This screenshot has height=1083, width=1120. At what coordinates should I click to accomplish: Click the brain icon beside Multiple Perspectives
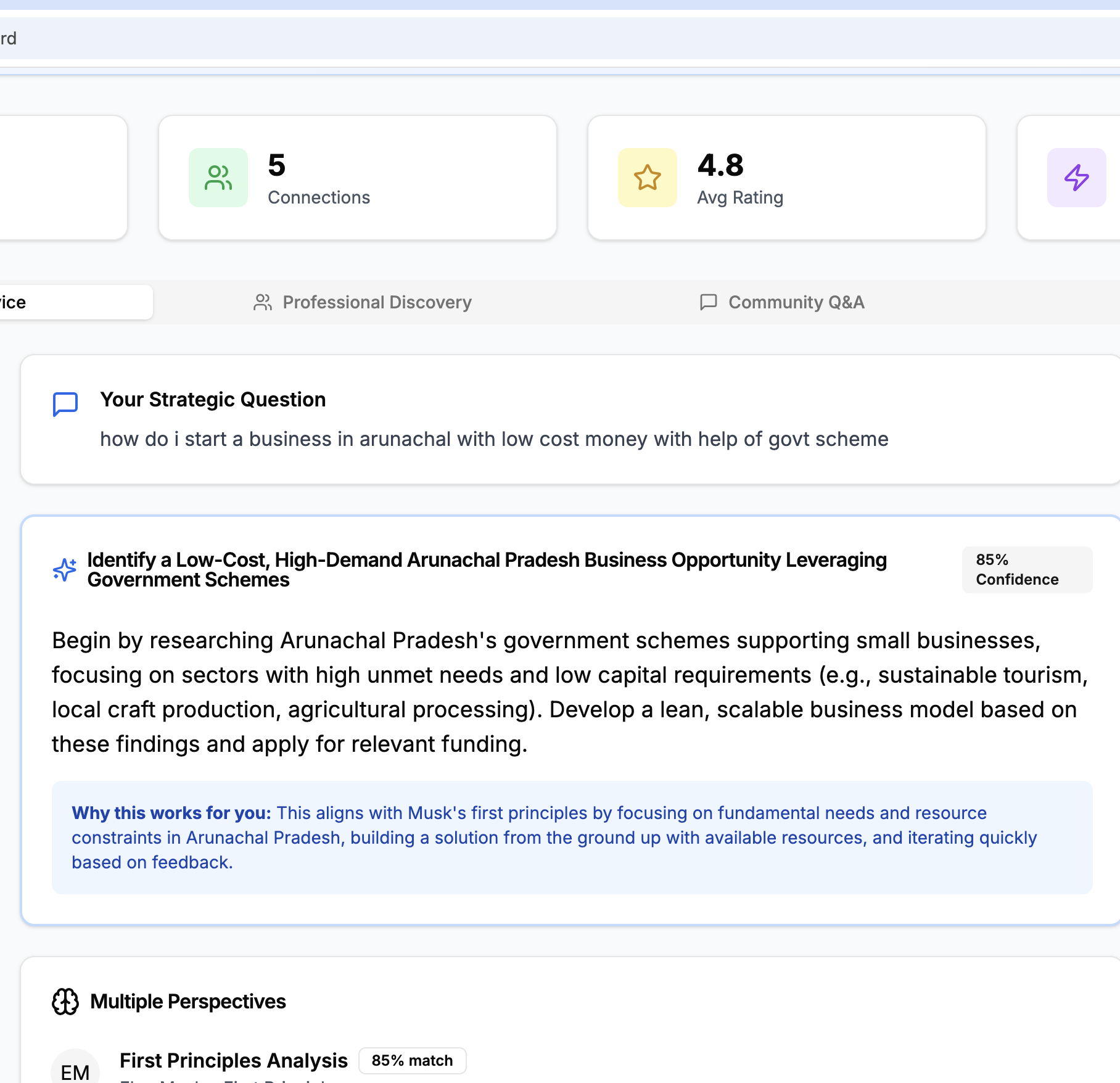click(x=65, y=1002)
